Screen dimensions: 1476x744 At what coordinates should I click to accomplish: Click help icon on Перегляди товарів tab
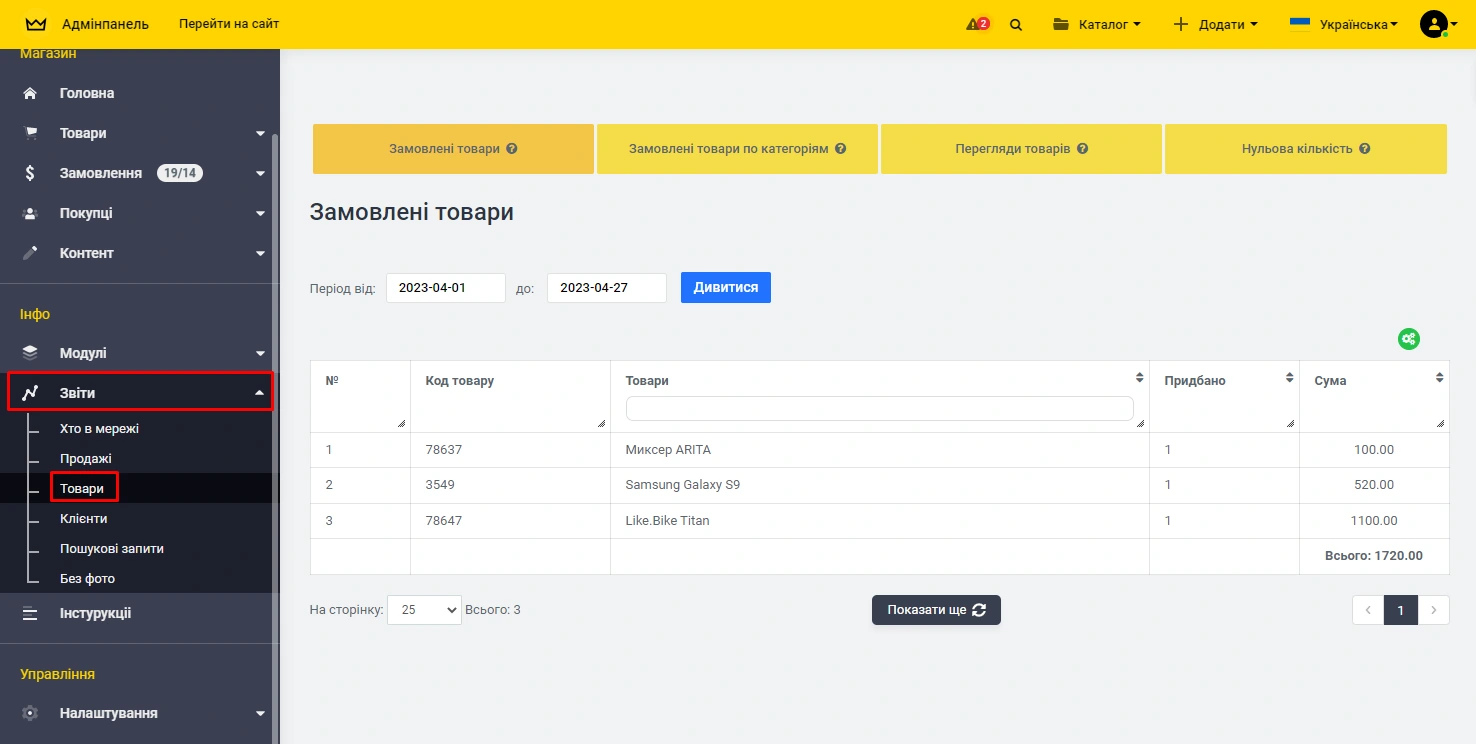[1082, 149]
